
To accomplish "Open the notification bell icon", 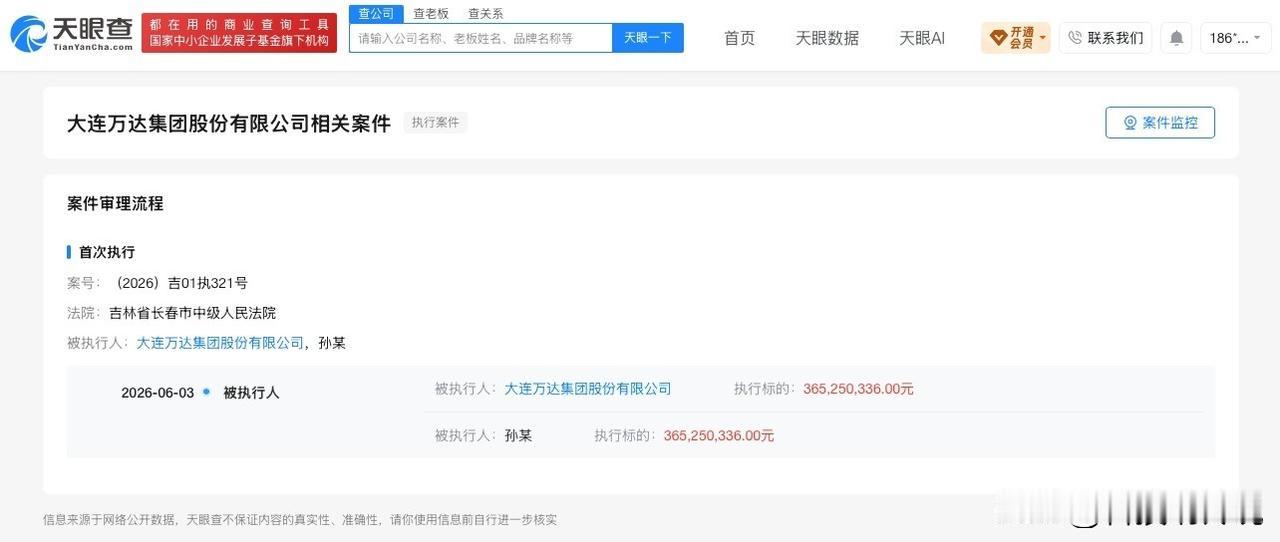I will (x=1176, y=38).
